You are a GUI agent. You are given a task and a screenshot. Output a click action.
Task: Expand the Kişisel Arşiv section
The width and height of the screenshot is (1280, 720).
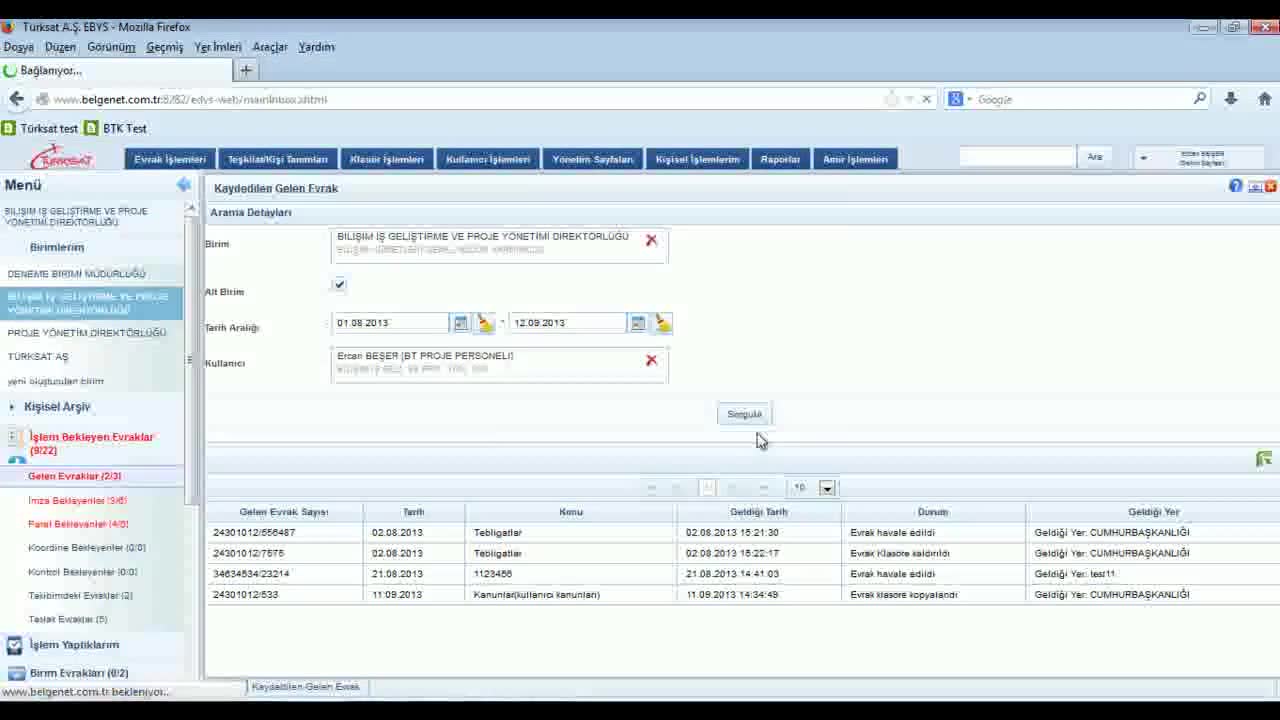tap(12, 407)
